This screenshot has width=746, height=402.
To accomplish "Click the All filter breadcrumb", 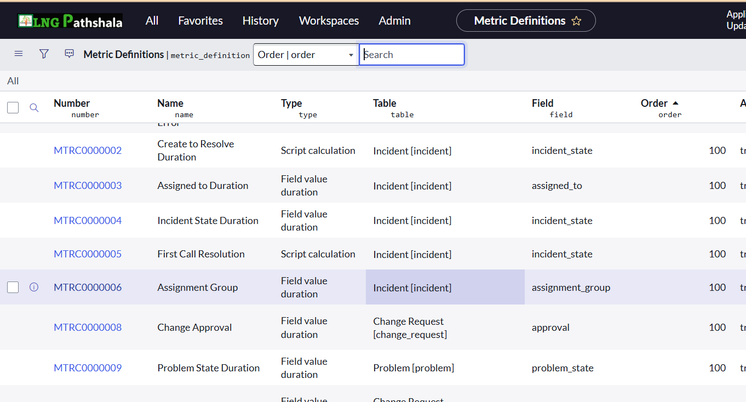I will click(13, 81).
